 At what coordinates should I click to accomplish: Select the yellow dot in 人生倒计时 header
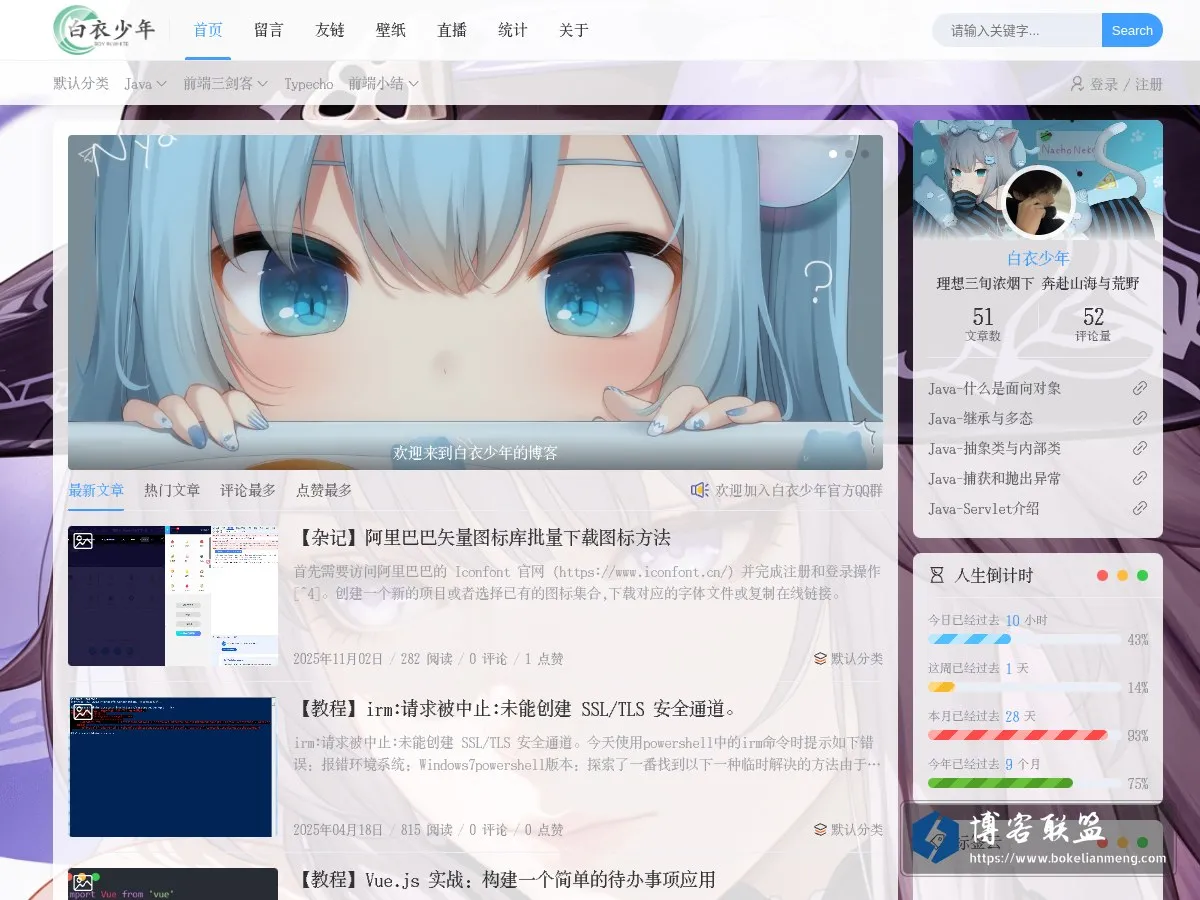coord(1122,575)
